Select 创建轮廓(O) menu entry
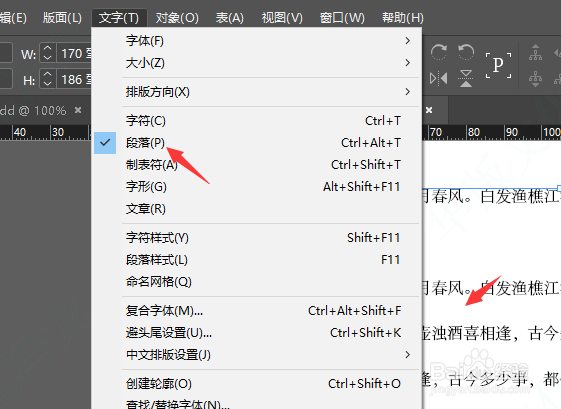561x409 pixels. coord(257,384)
